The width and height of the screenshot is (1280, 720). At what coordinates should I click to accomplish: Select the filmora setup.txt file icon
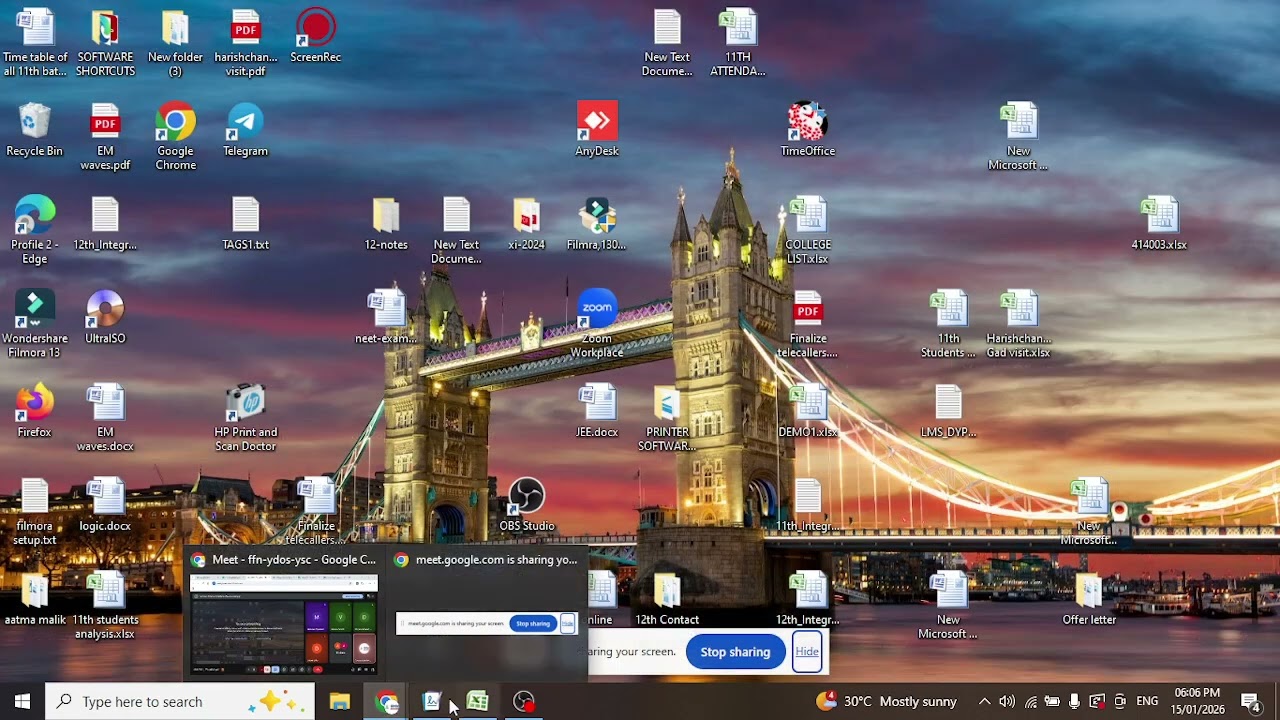34,512
